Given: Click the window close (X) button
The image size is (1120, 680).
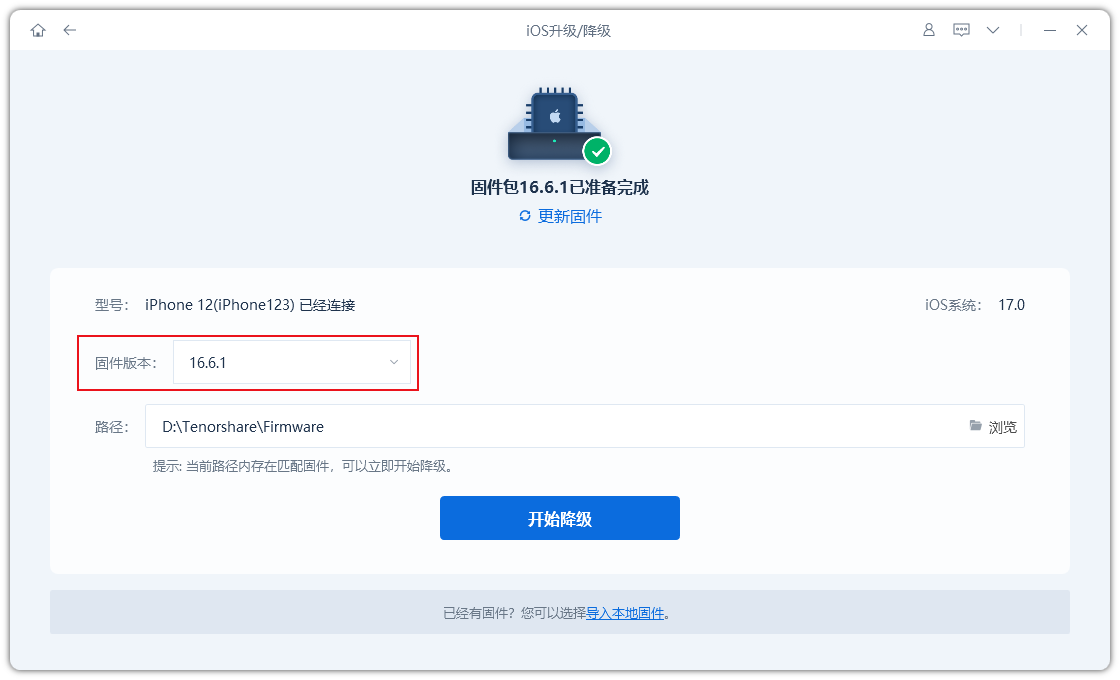Looking at the screenshot, I should point(1082,30).
